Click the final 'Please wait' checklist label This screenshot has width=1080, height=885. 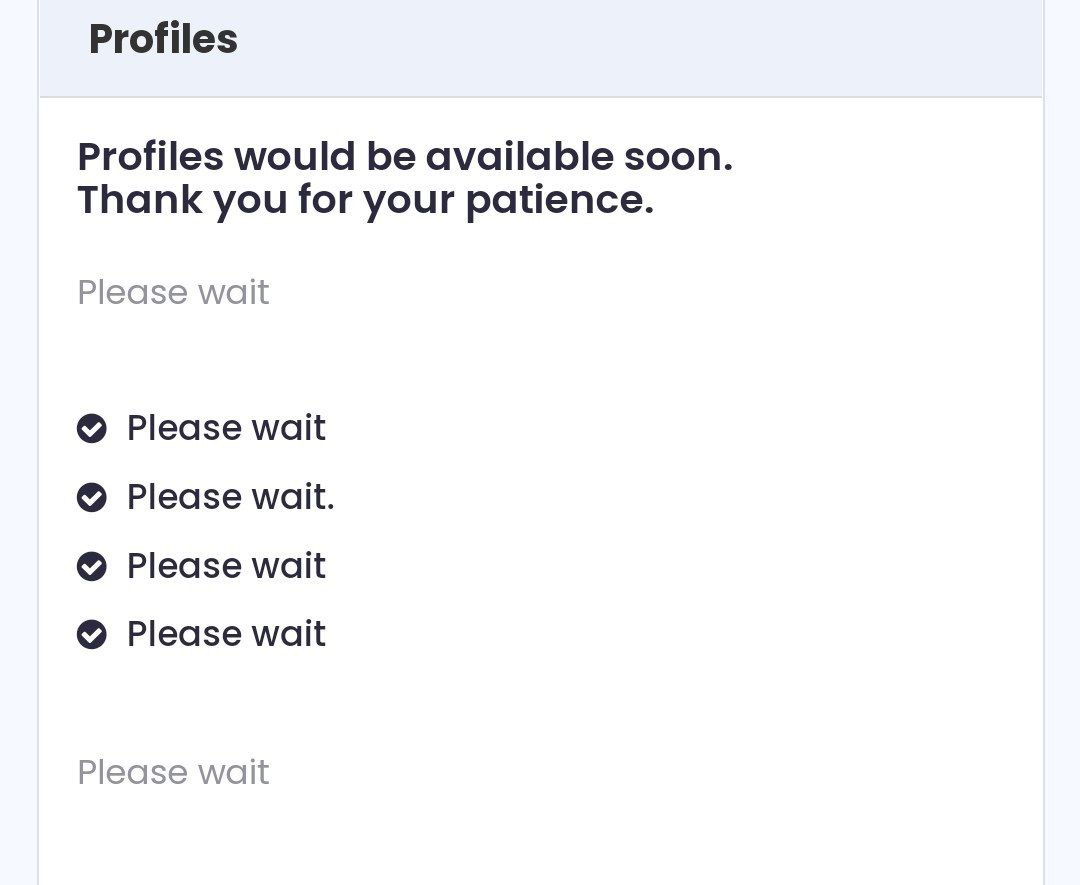coord(226,634)
